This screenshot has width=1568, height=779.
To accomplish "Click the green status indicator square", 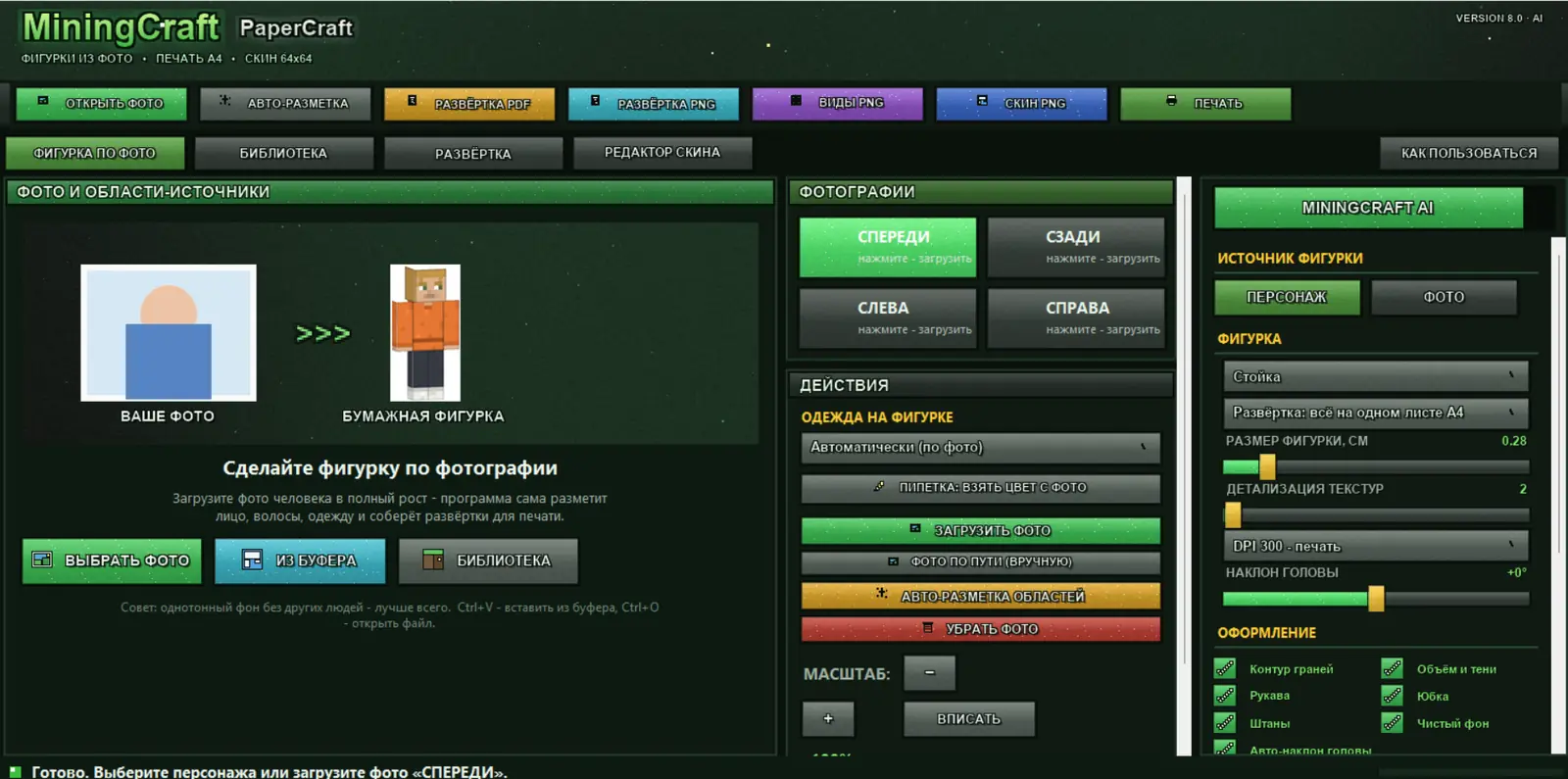I will coord(15,771).
